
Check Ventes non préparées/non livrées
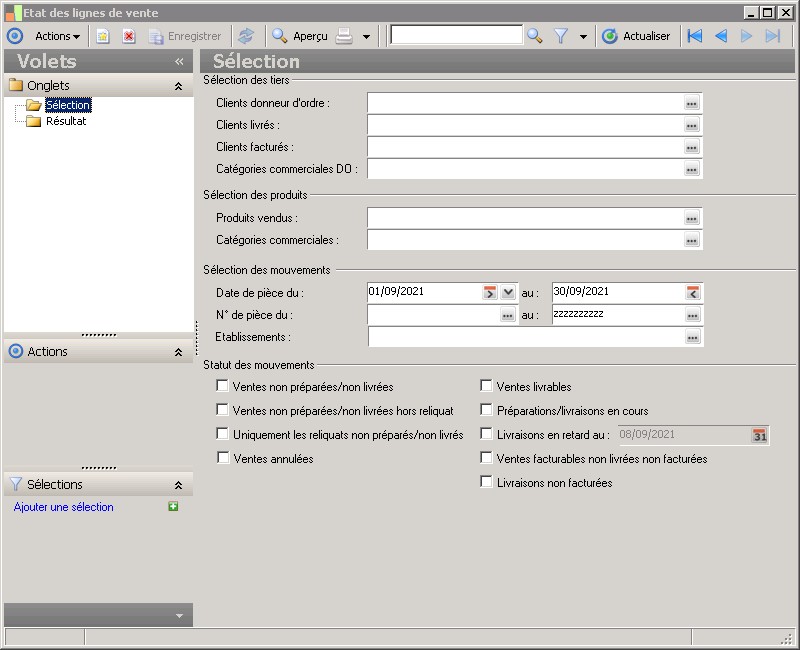222,386
